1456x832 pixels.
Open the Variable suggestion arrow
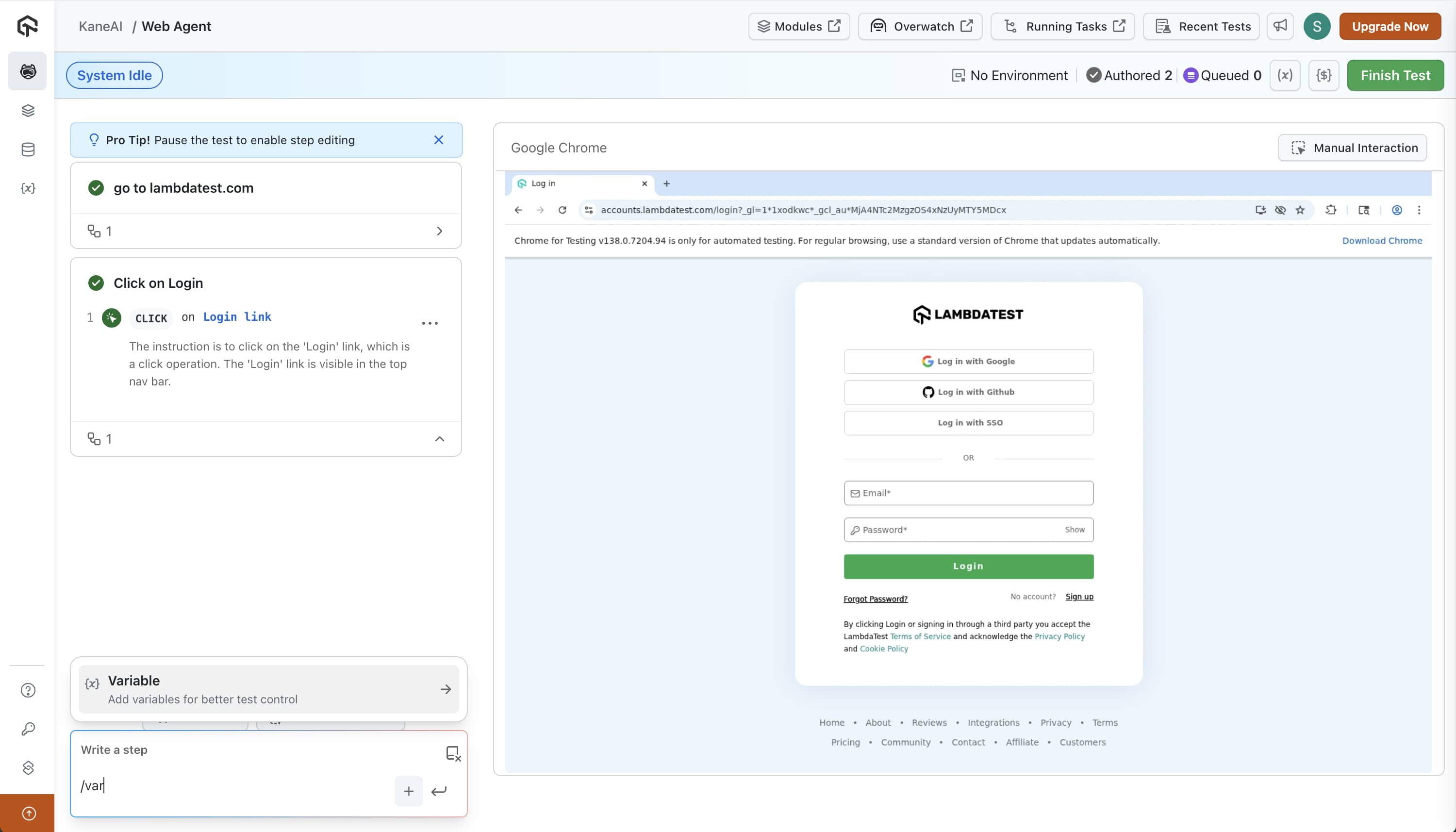click(446, 690)
